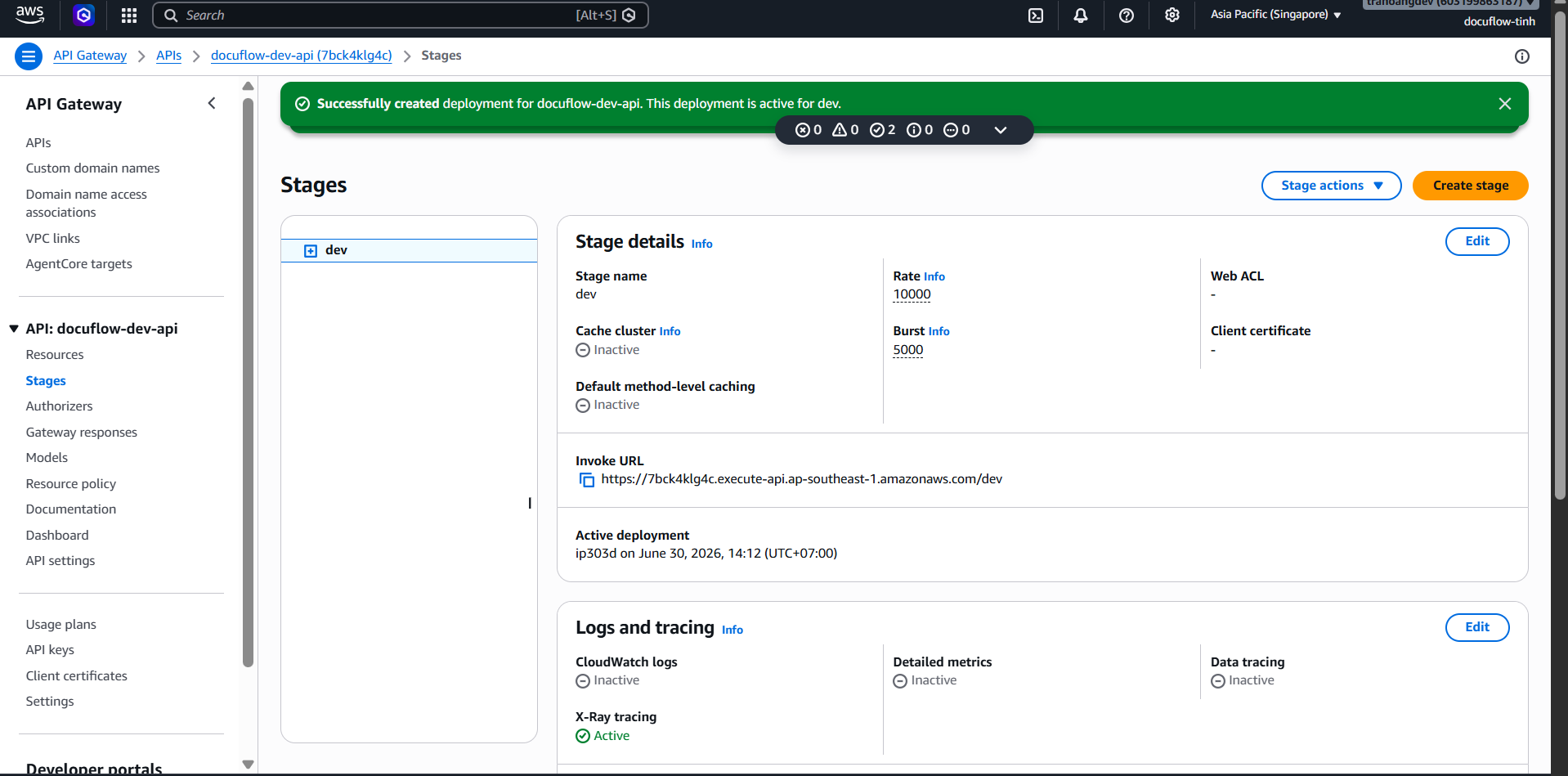Screen dimensions: 1568x776
Task: Edit the Stage details section
Action: 1476,241
